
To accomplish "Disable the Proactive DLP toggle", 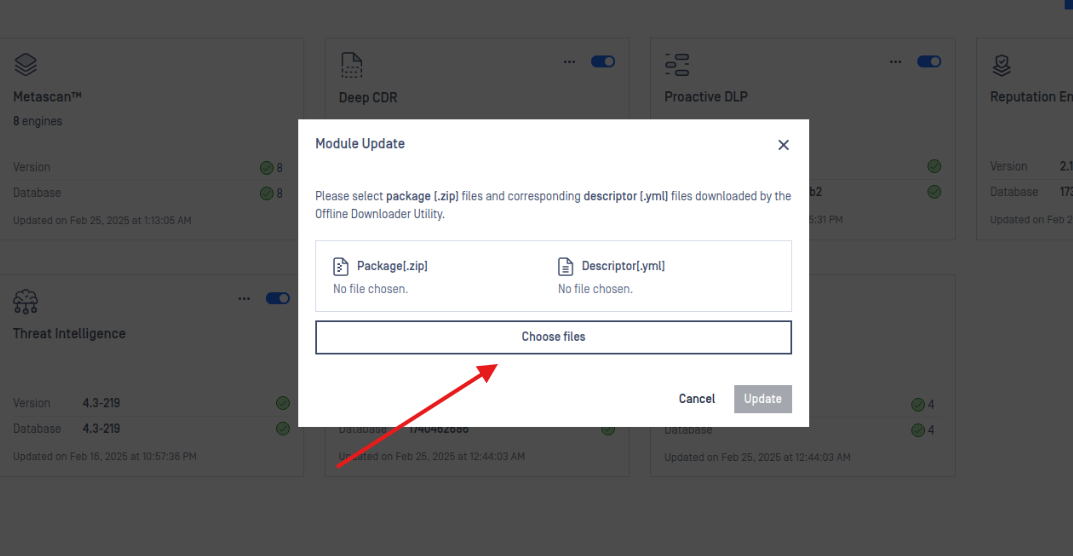I will [929, 62].
